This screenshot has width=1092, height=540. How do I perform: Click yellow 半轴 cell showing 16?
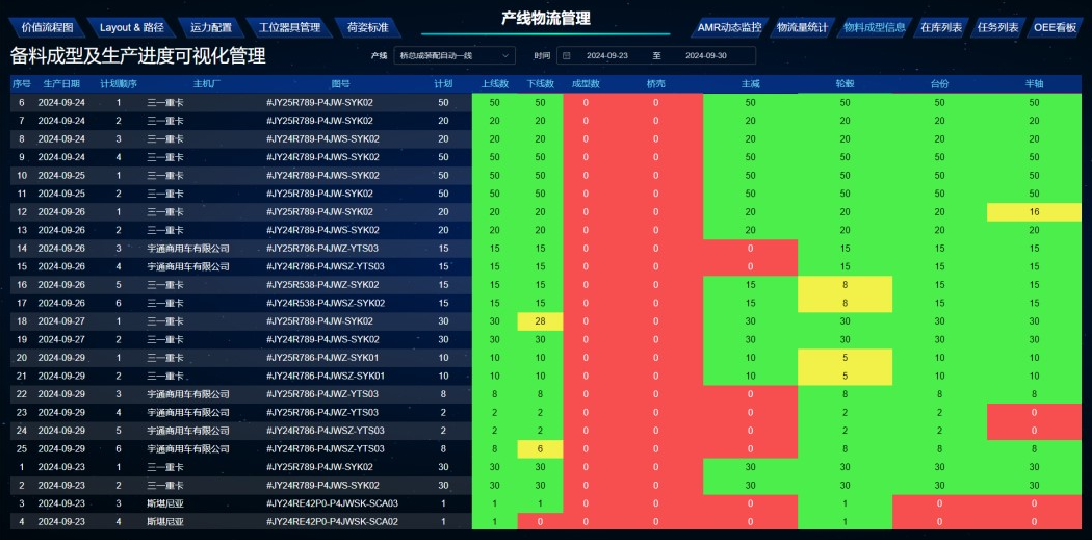tap(1034, 212)
